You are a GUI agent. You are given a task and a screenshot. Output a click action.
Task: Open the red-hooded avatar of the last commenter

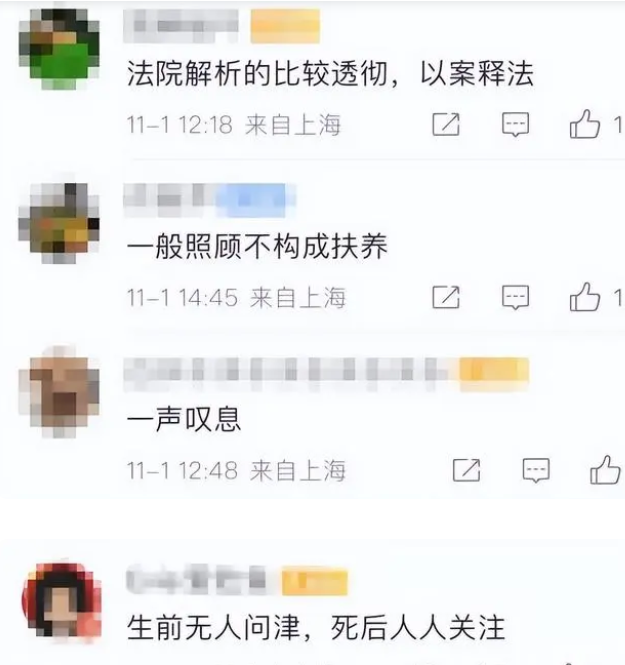point(61,600)
